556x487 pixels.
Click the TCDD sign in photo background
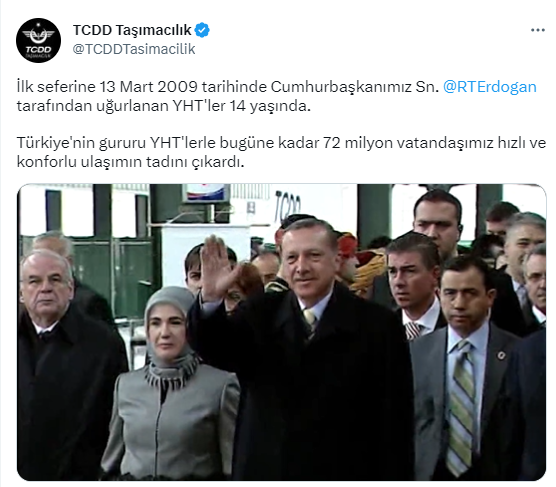click(x=288, y=206)
